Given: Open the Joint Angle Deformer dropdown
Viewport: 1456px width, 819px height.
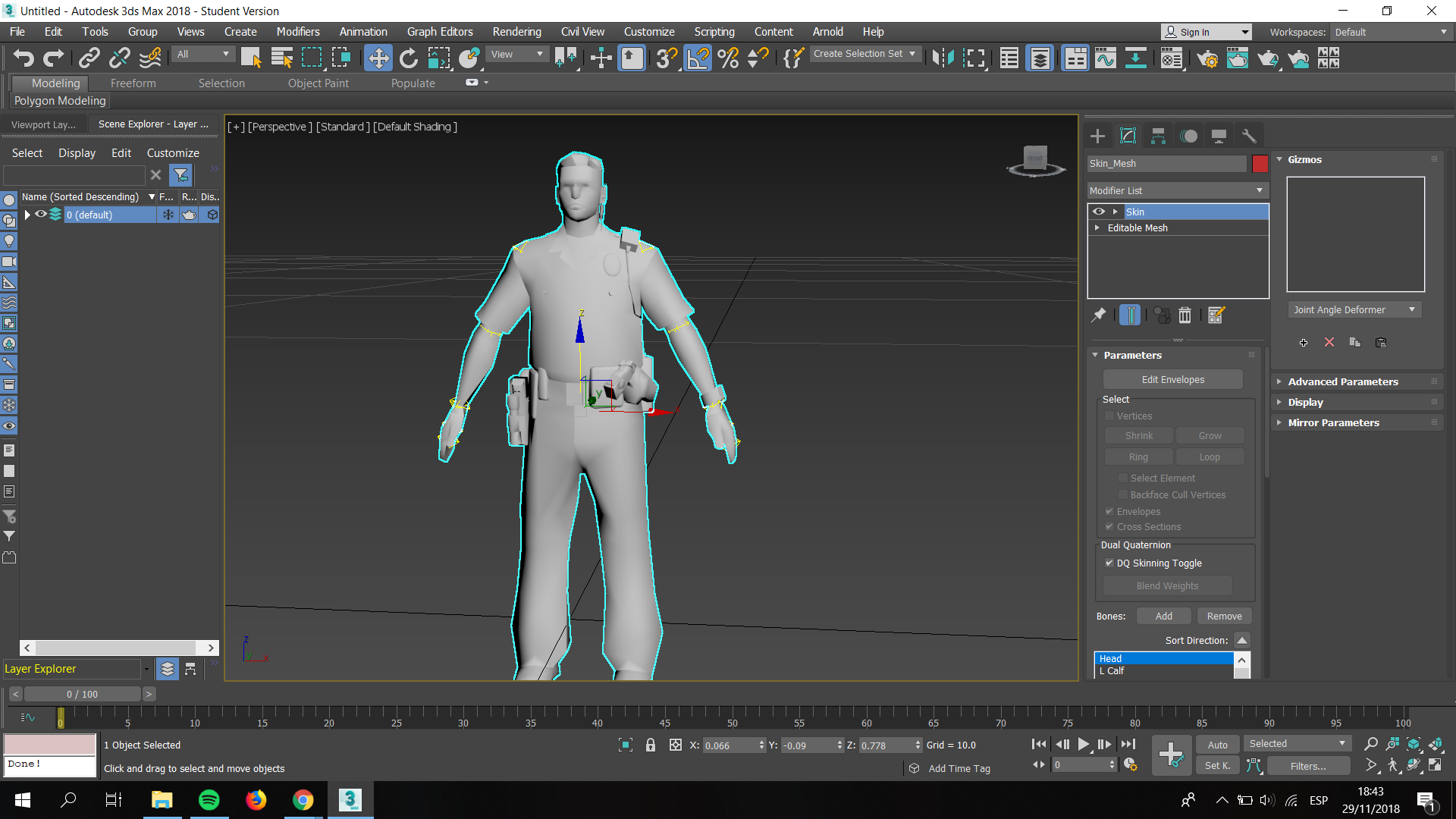Looking at the screenshot, I should [x=1354, y=309].
